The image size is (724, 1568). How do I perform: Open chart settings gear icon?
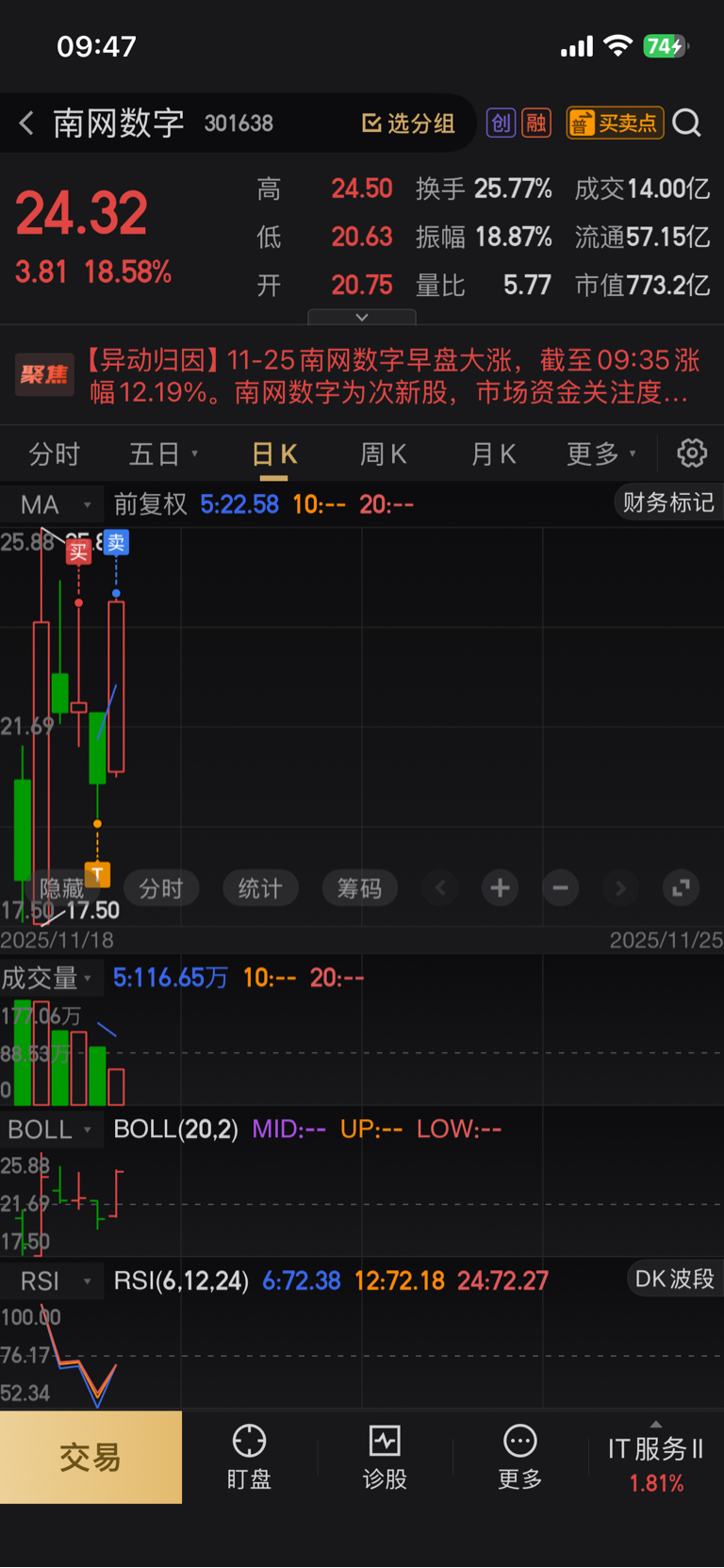692,454
